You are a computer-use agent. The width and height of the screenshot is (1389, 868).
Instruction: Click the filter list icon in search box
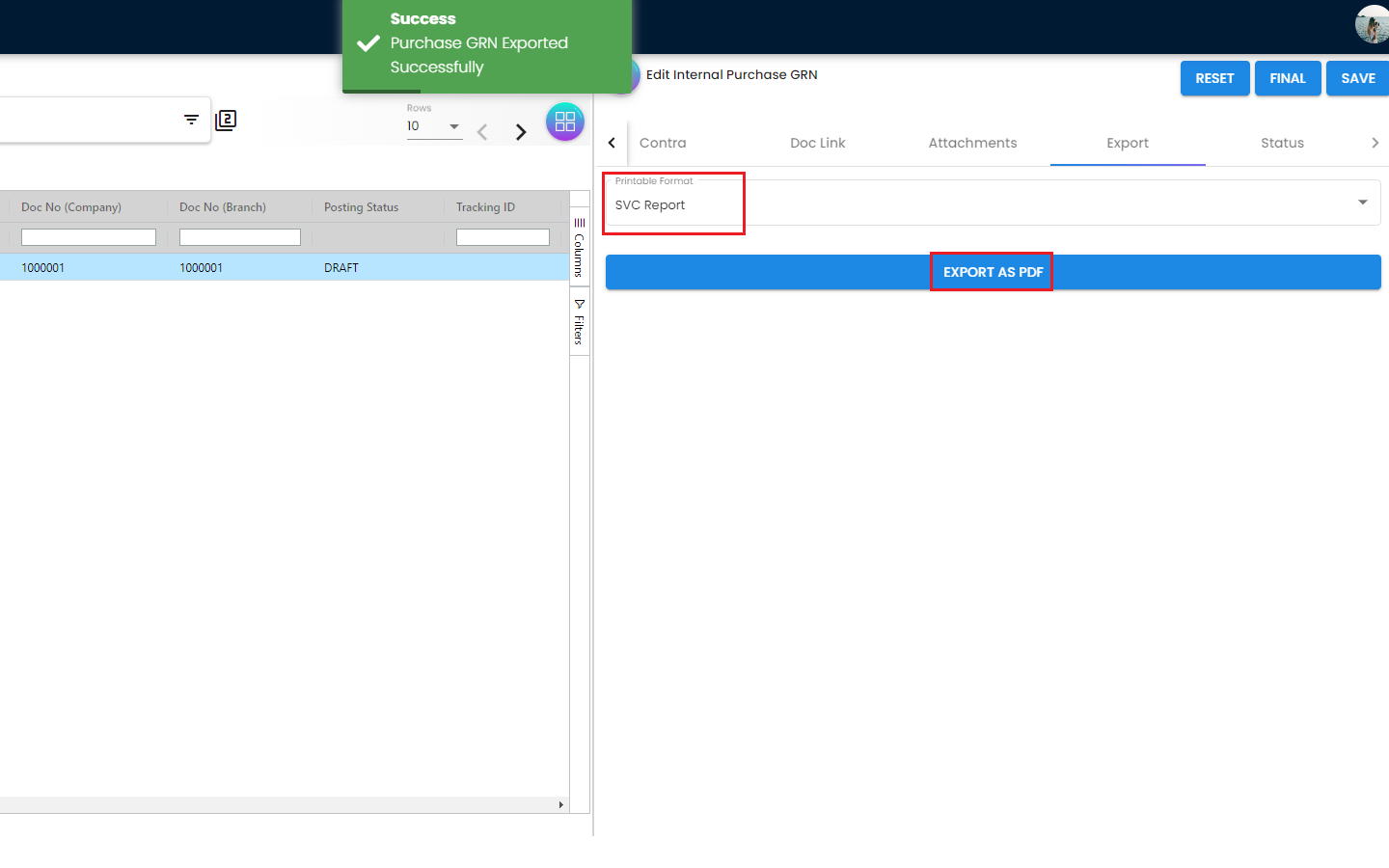point(191,120)
